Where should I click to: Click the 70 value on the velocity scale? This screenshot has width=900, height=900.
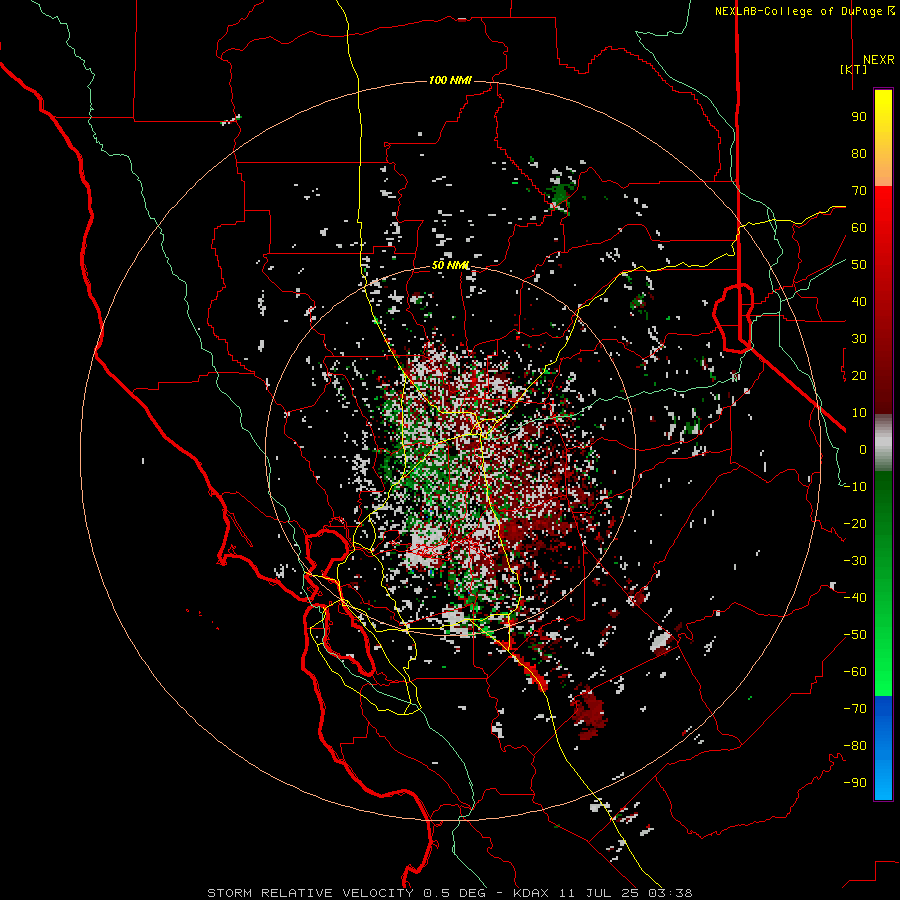[859, 191]
